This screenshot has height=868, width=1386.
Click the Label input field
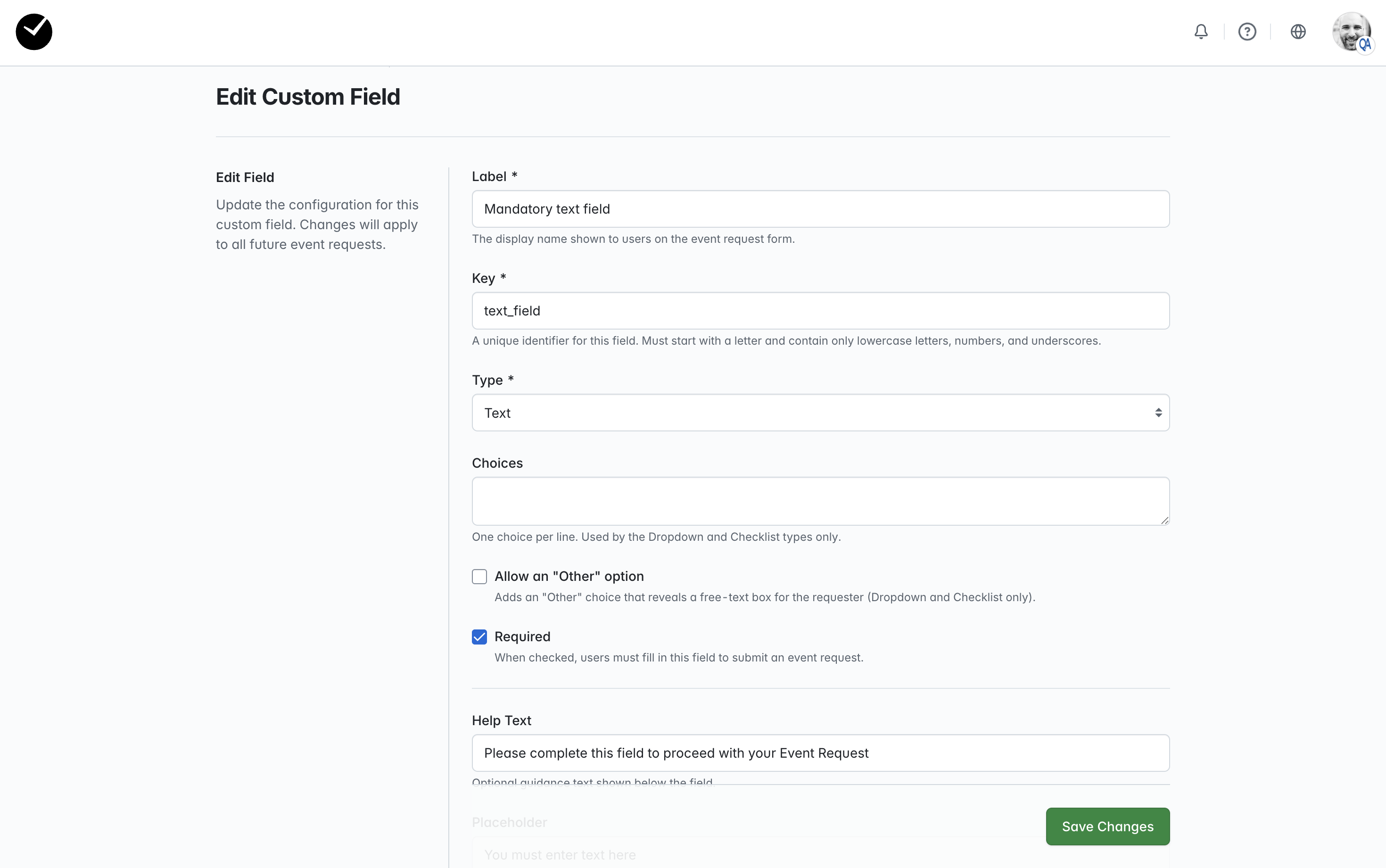tap(820, 209)
